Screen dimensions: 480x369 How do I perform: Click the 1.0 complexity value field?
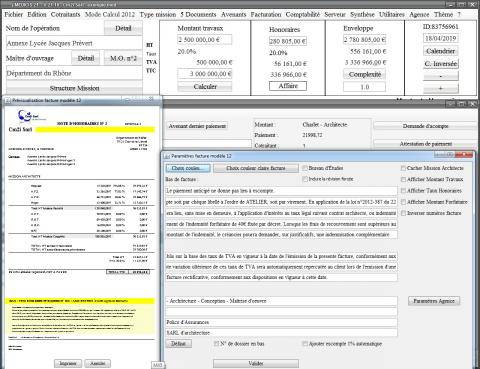pos(365,87)
